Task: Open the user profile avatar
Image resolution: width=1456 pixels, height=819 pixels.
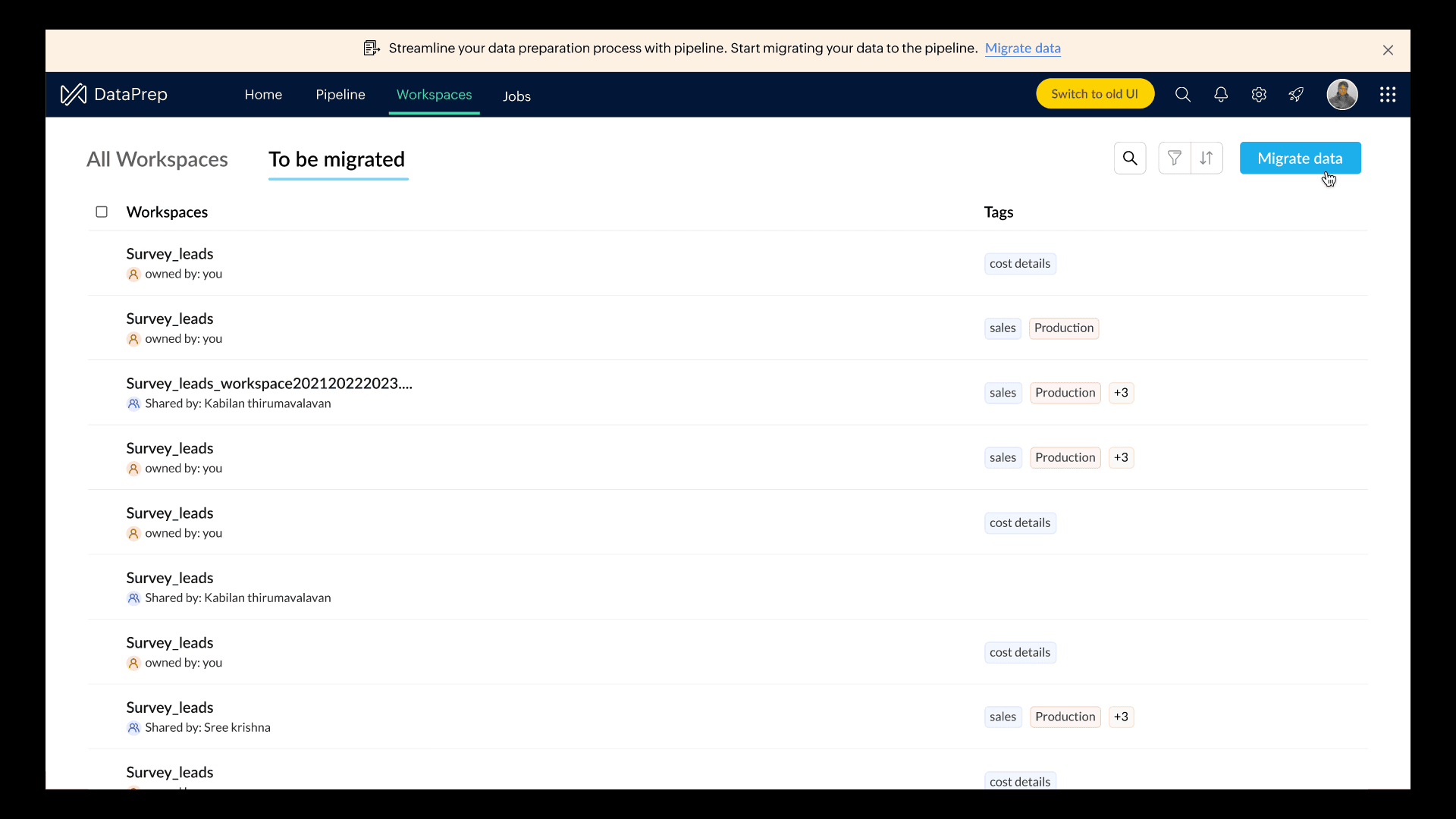Action: coord(1341,95)
